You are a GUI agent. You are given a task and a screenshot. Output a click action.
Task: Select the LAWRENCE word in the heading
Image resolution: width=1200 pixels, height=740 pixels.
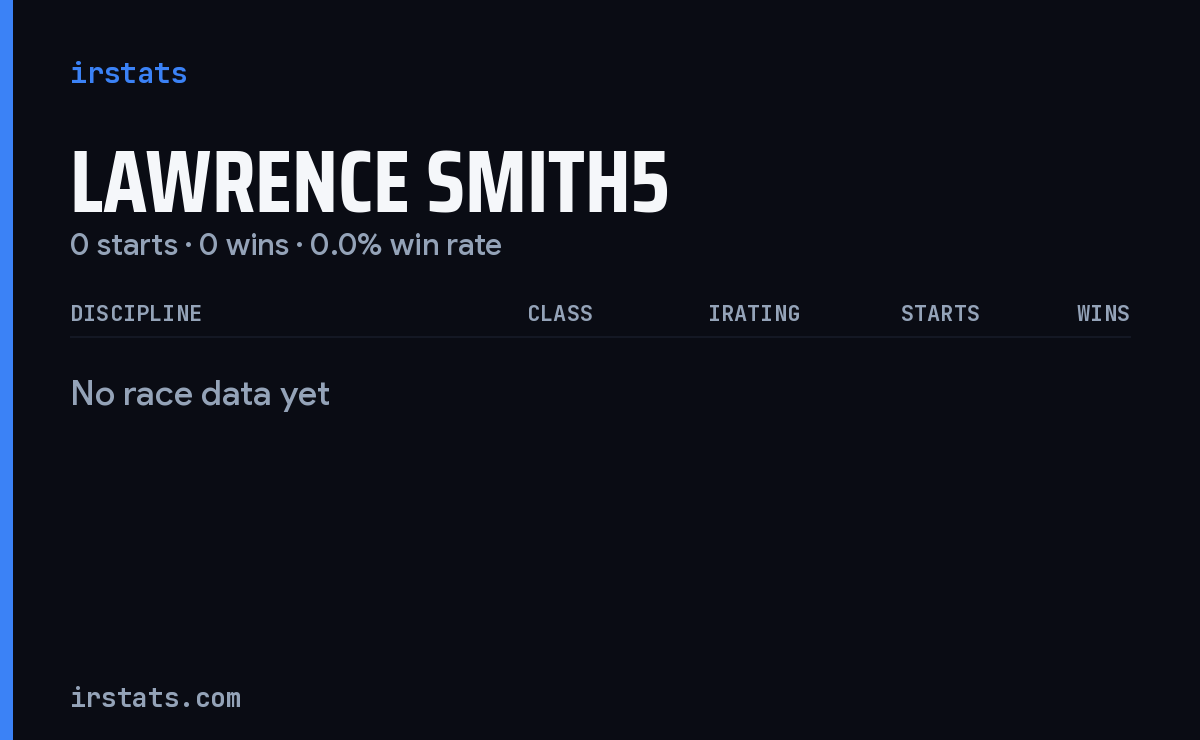click(x=239, y=183)
